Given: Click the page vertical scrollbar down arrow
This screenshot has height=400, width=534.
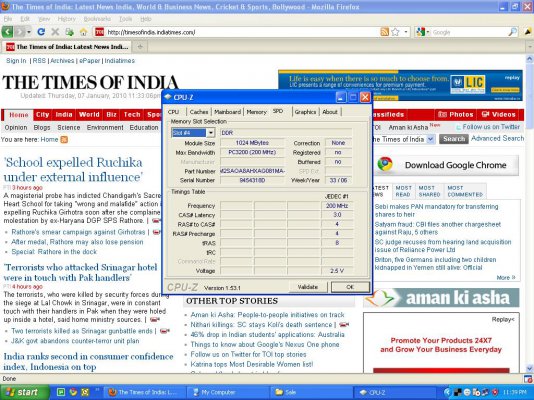Looking at the screenshot, I should click(529, 368).
